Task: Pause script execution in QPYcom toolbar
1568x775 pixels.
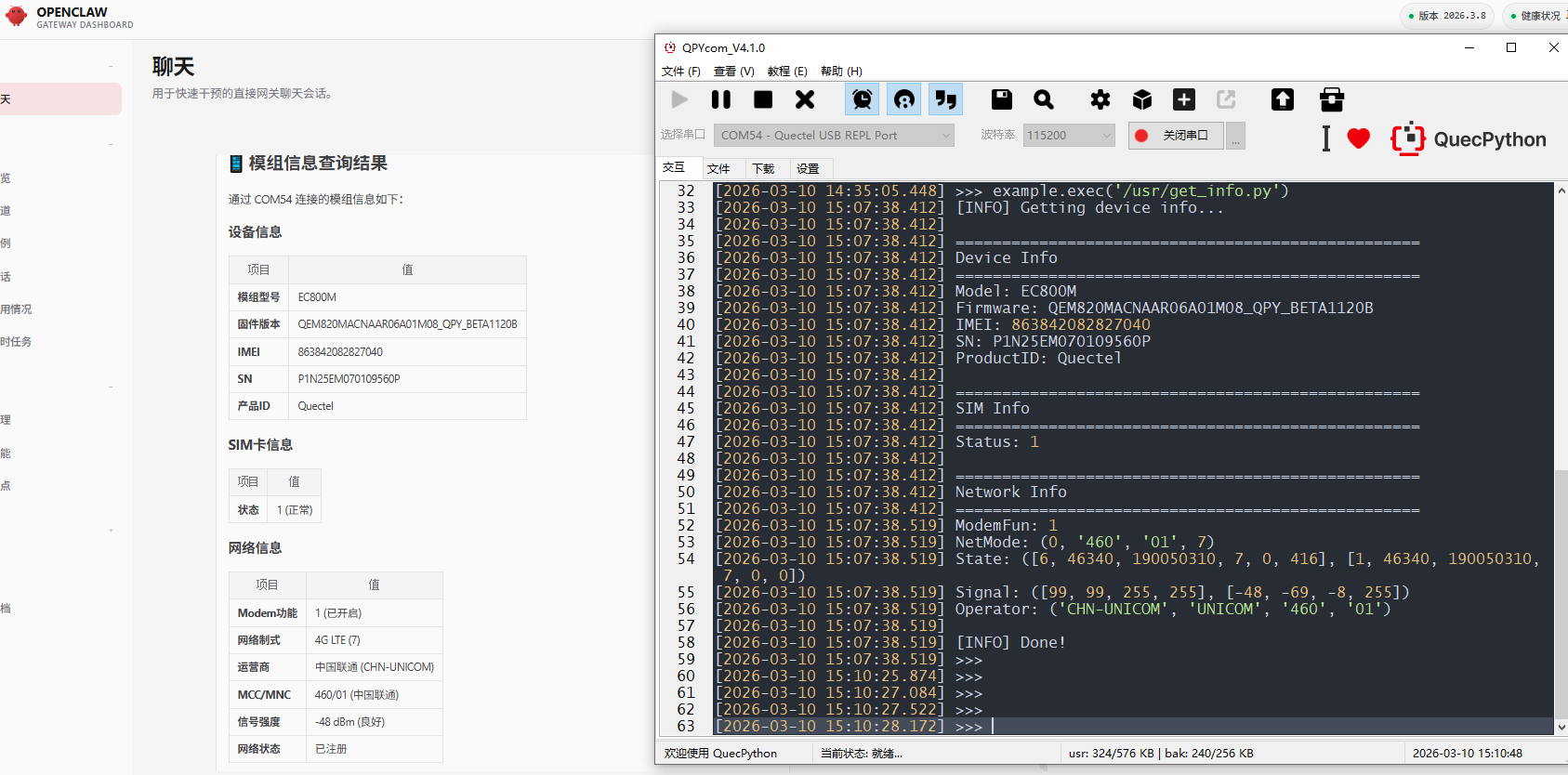Action: 720,99
